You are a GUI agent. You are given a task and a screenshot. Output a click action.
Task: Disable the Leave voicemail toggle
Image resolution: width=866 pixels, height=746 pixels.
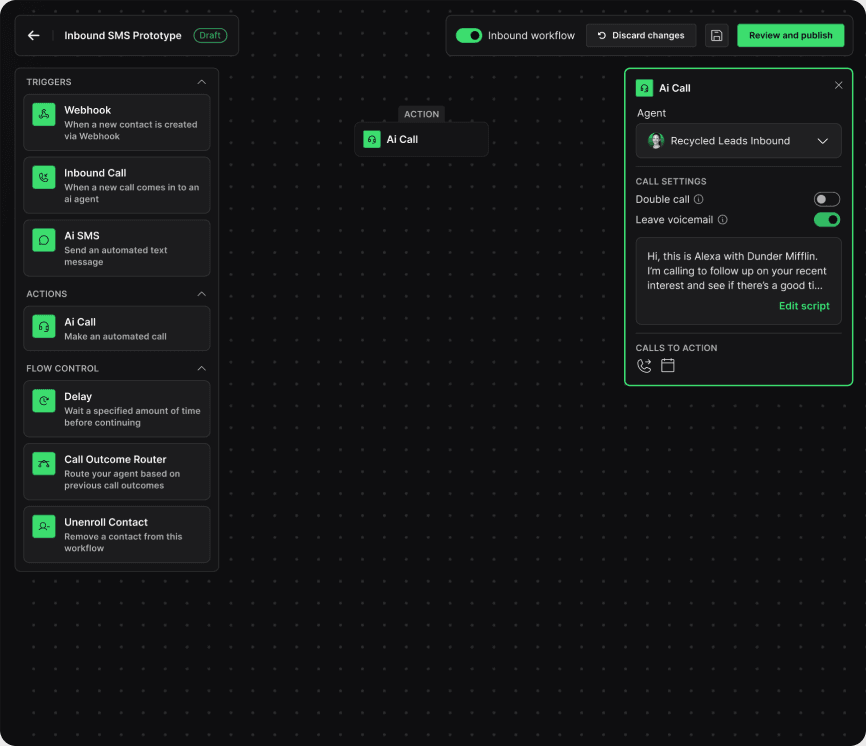tap(827, 220)
